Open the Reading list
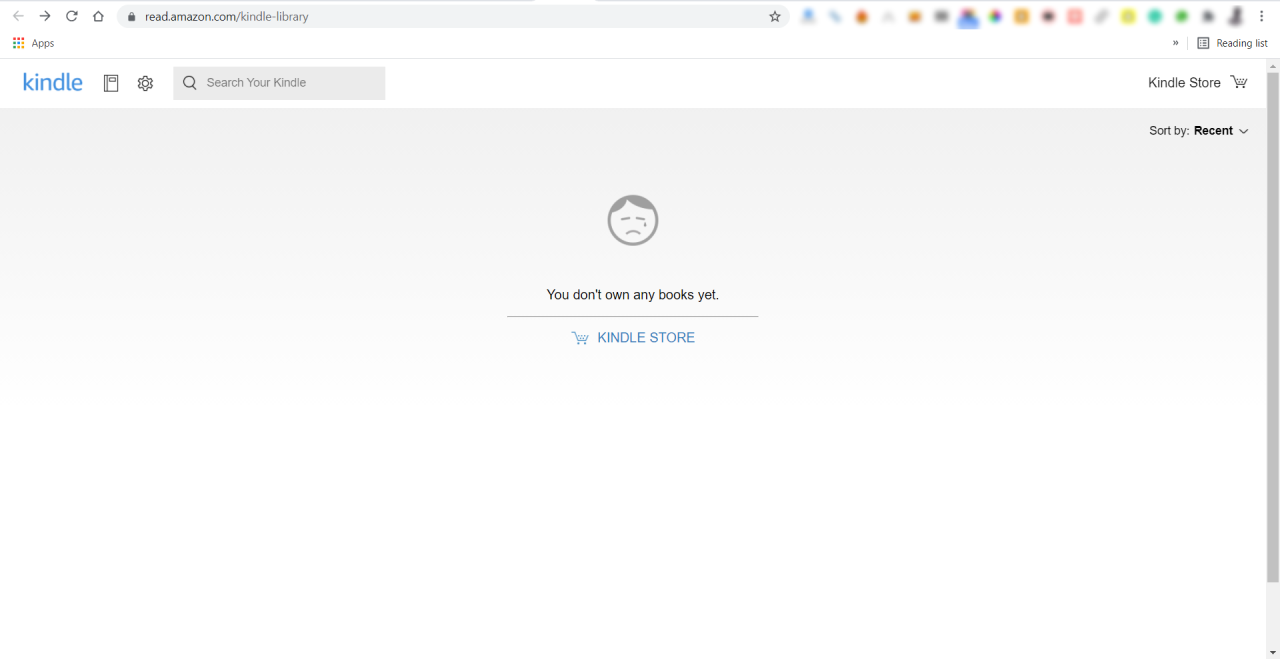The image size is (1280, 659). [x=1232, y=43]
